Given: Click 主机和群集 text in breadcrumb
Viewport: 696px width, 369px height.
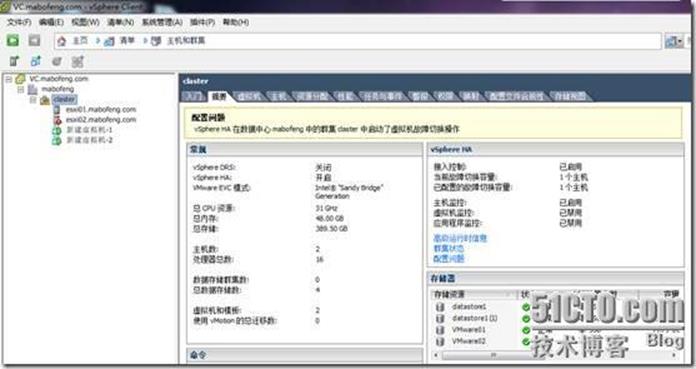Looking at the screenshot, I should pyautogui.click(x=186, y=41).
